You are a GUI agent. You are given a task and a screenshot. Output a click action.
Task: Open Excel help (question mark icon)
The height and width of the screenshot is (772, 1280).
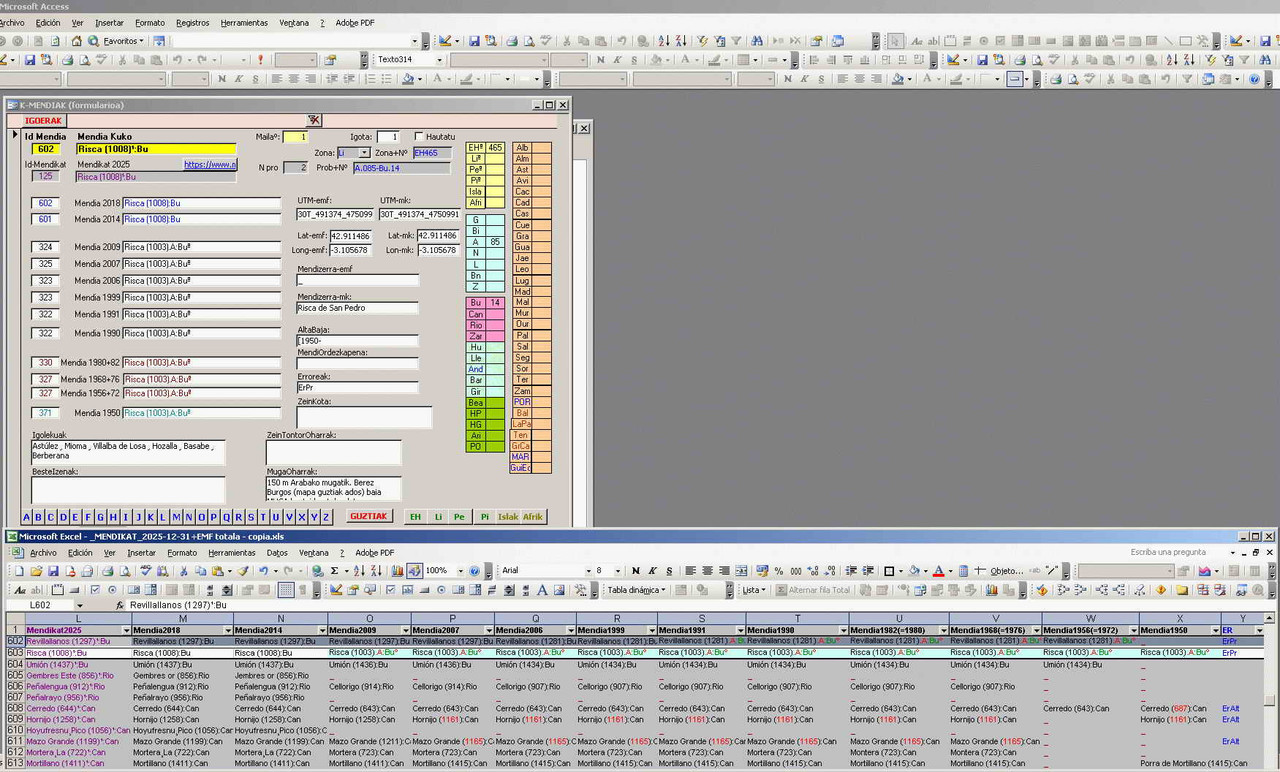(x=475, y=571)
